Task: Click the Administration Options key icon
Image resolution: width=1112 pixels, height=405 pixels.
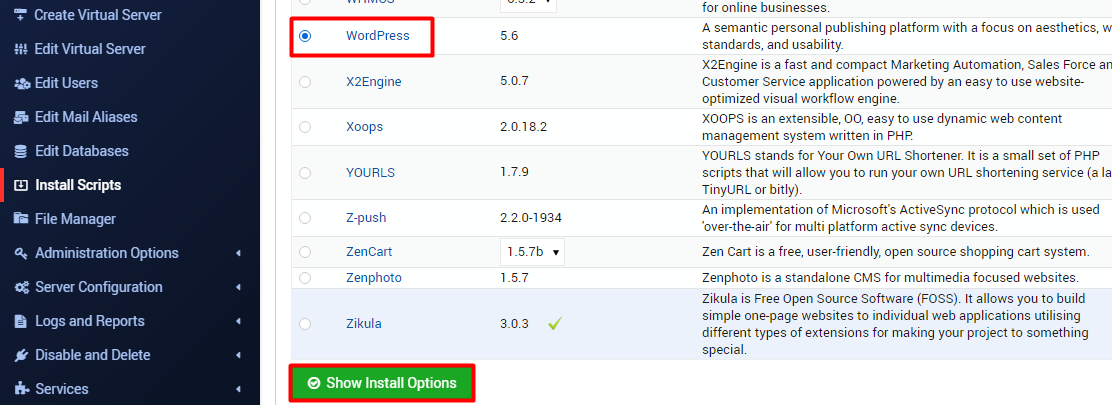Action: coord(21,253)
